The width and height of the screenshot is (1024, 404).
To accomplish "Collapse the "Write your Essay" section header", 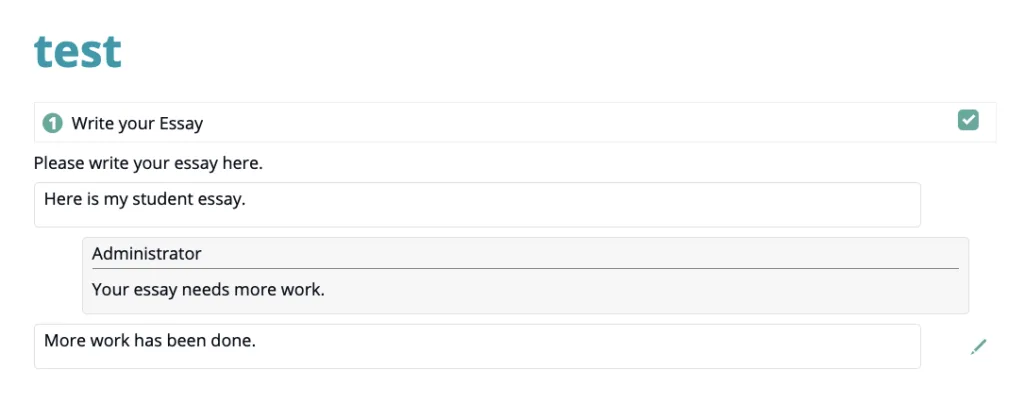I will click(515, 122).
